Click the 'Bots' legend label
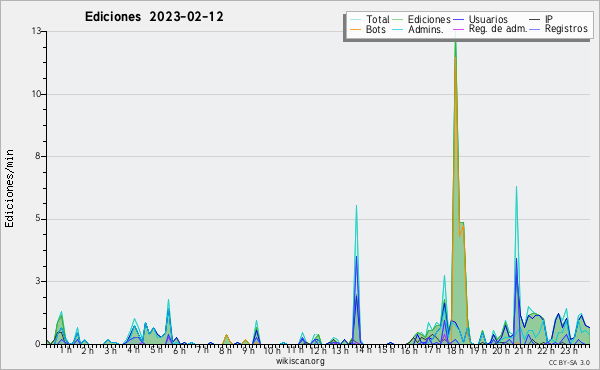This screenshot has height=370, width=600. click(376, 29)
